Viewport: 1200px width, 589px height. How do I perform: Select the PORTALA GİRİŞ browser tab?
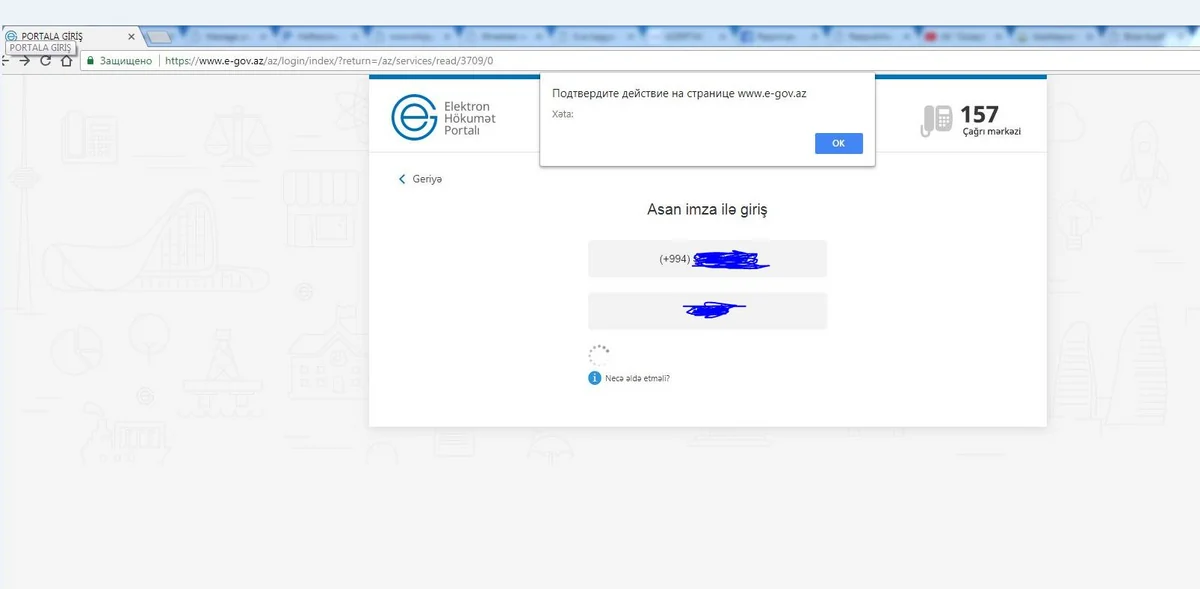pyautogui.click(x=60, y=36)
